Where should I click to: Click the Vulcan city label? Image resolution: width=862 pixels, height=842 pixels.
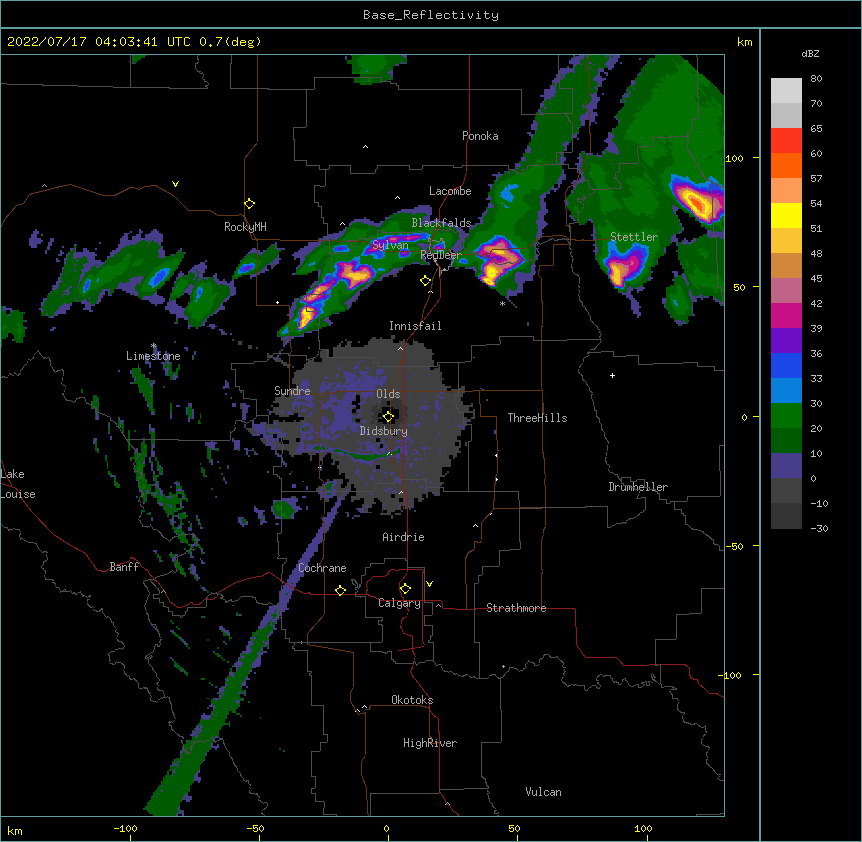[x=543, y=792]
